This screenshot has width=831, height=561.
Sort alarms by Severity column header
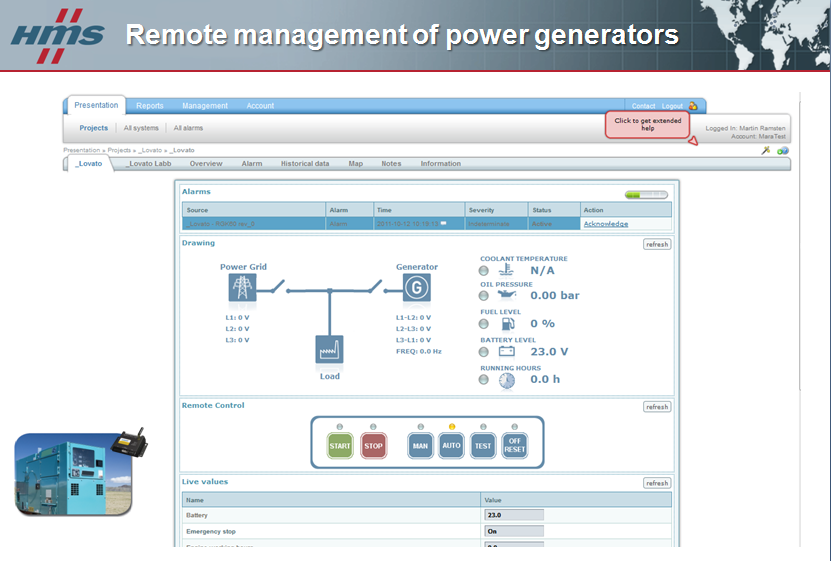click(496, 210)
